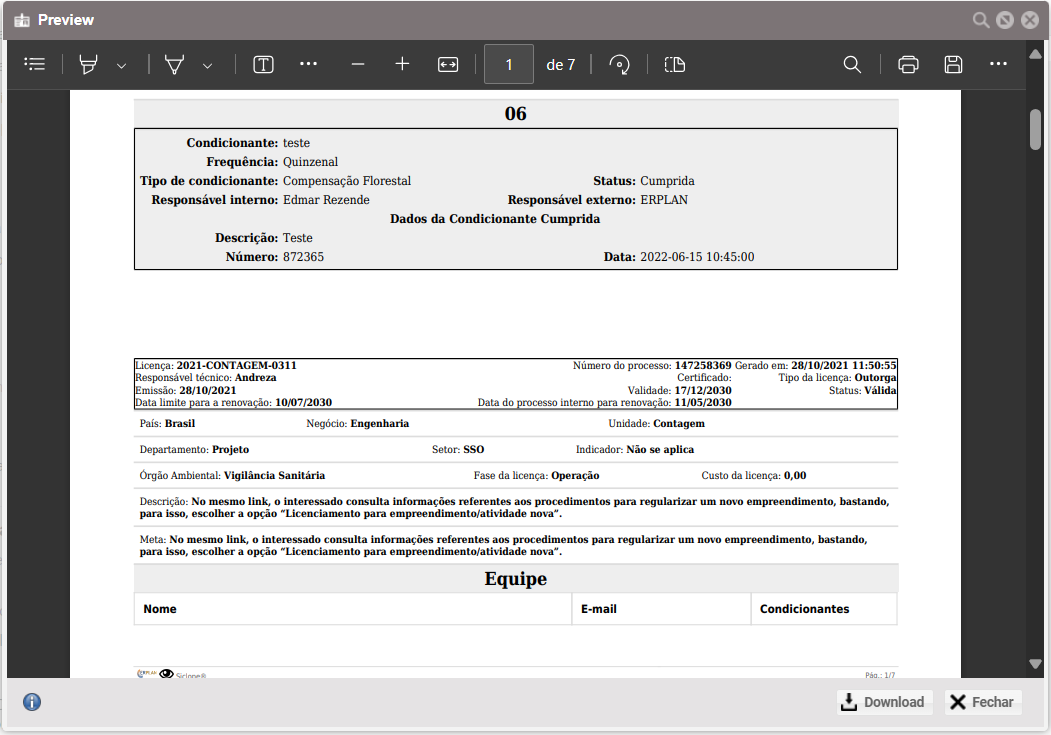
Task: Click the date '2022-06-15 10:45:00'
Action: pyautogui.click(x=697, y=257)
